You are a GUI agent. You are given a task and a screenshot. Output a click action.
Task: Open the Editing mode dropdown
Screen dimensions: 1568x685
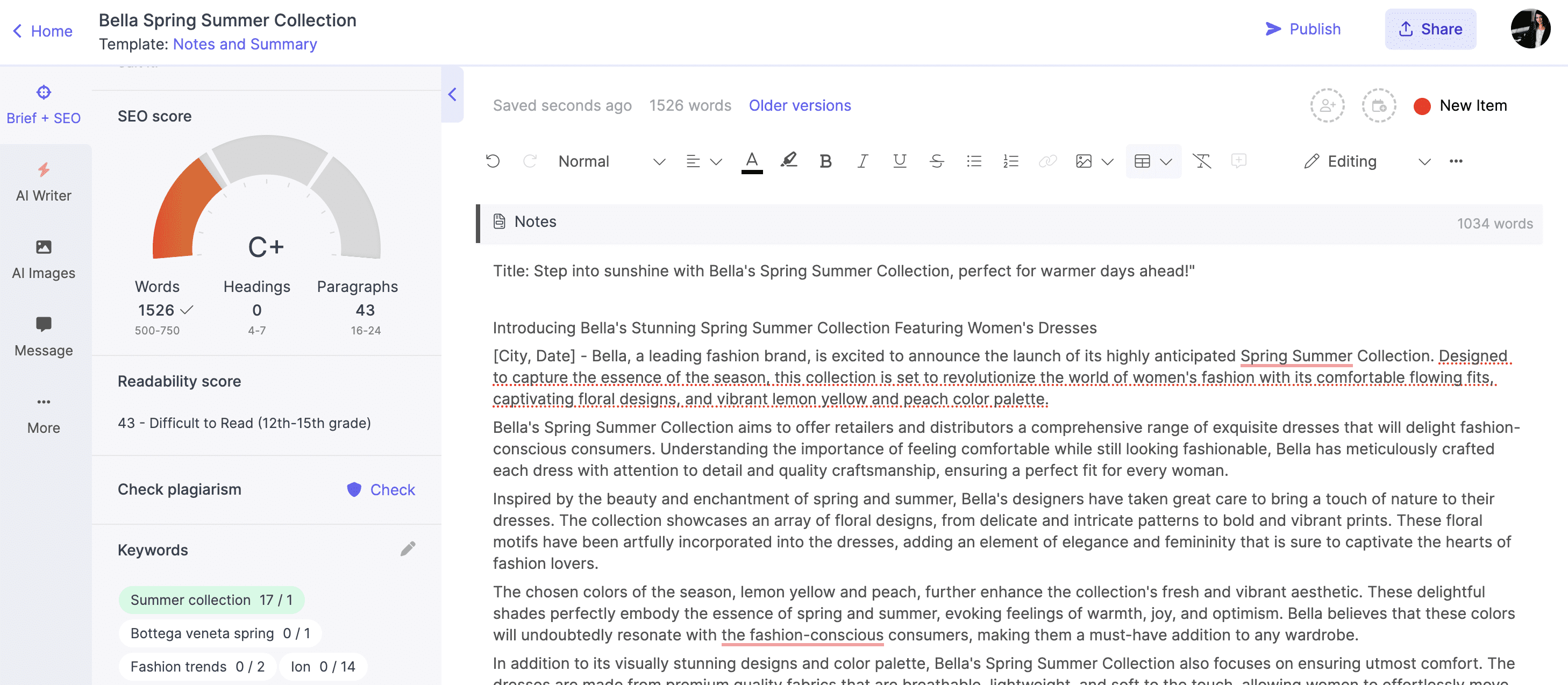click(x=1367, y=161)
